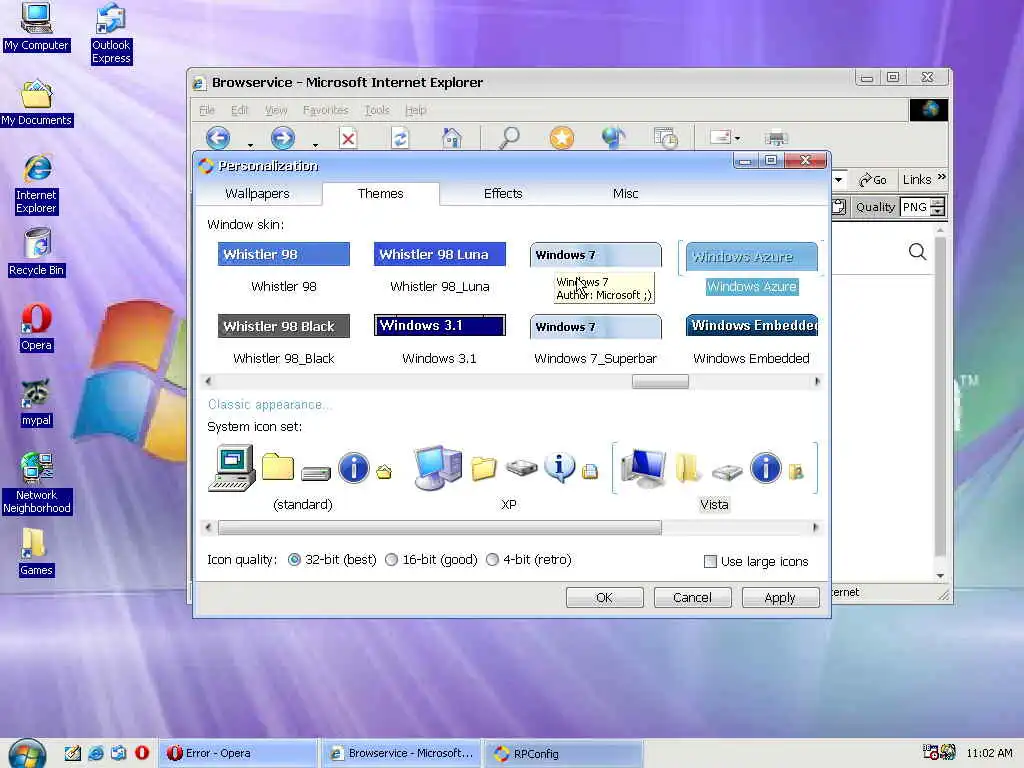Enable the Use large icons checkbox
The height and width of the screenshot is (768, 1024).
click(710, 562)
